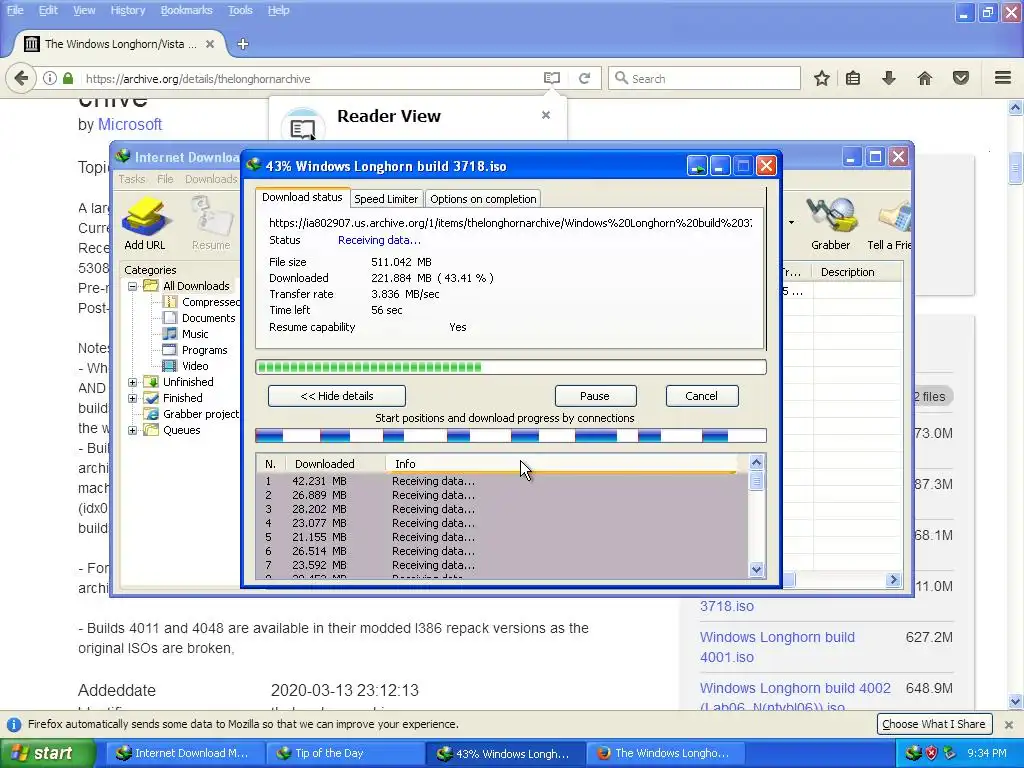
Task: Cancel the download
Action: [701, 396]
